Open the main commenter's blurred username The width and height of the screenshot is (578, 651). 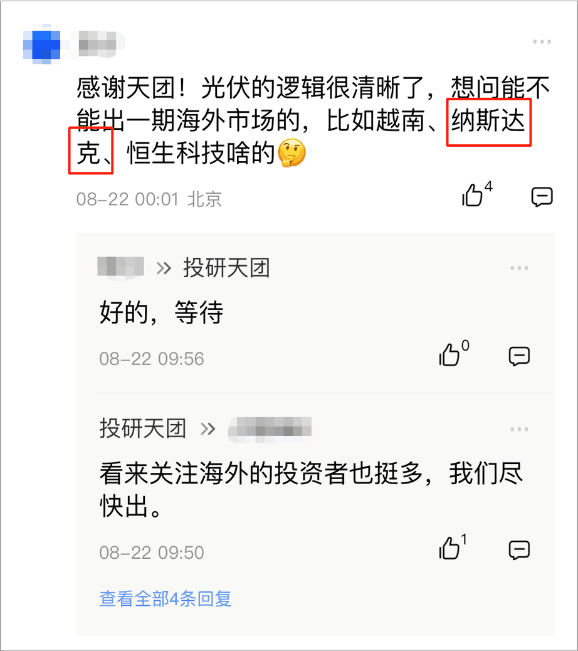coord(98,44)
